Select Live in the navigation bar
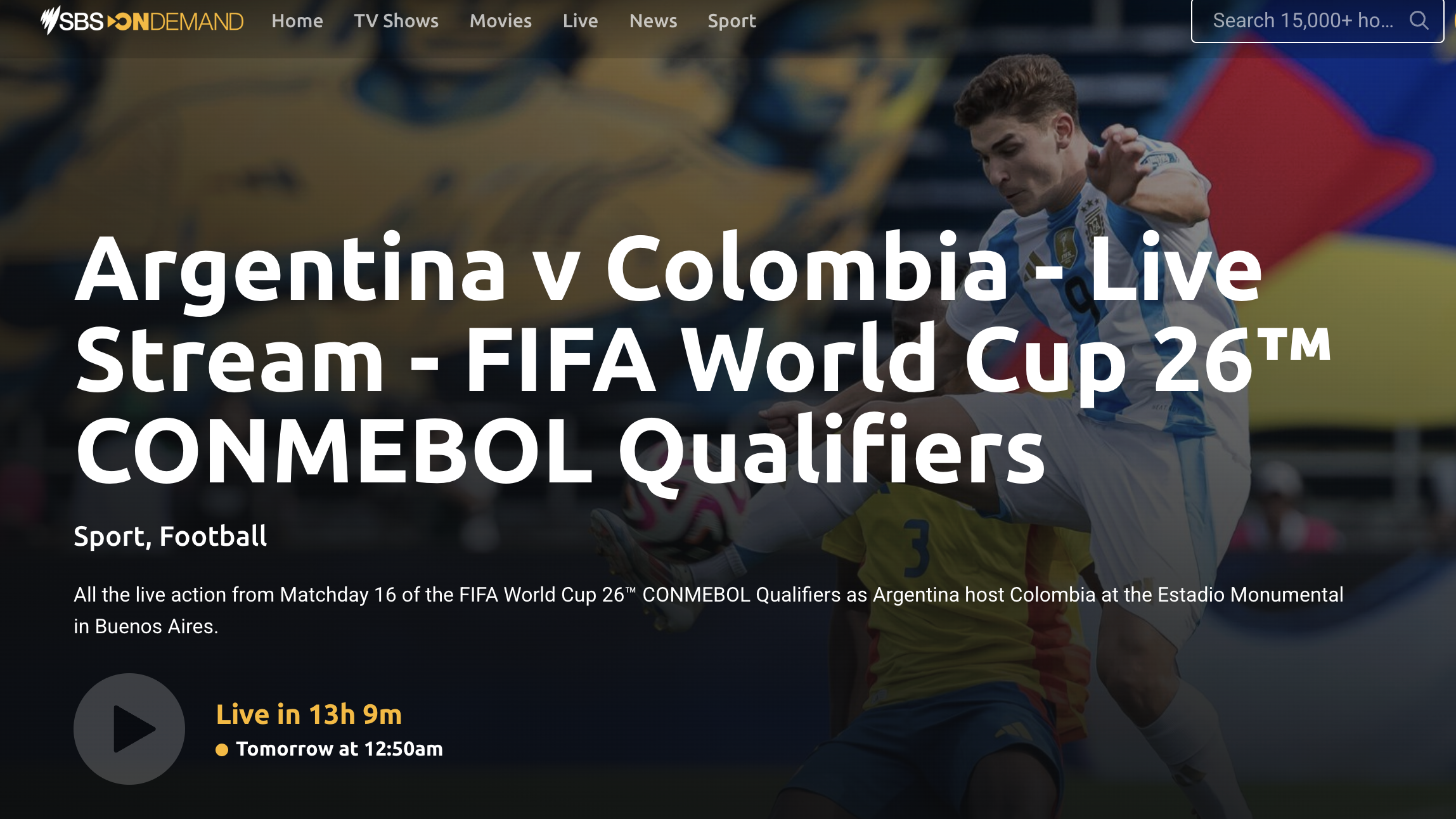Screen dimensions: 1456x819 click(581, 21)
